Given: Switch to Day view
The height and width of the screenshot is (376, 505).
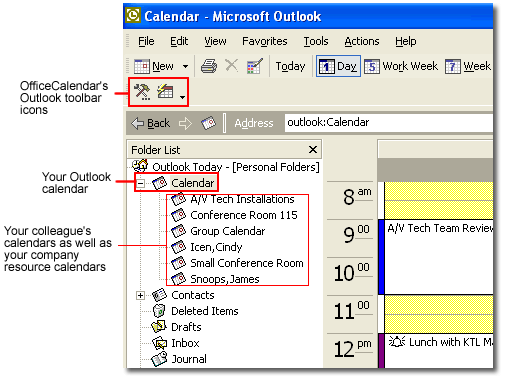Looking at the screenshot, I should coord(338,66).
